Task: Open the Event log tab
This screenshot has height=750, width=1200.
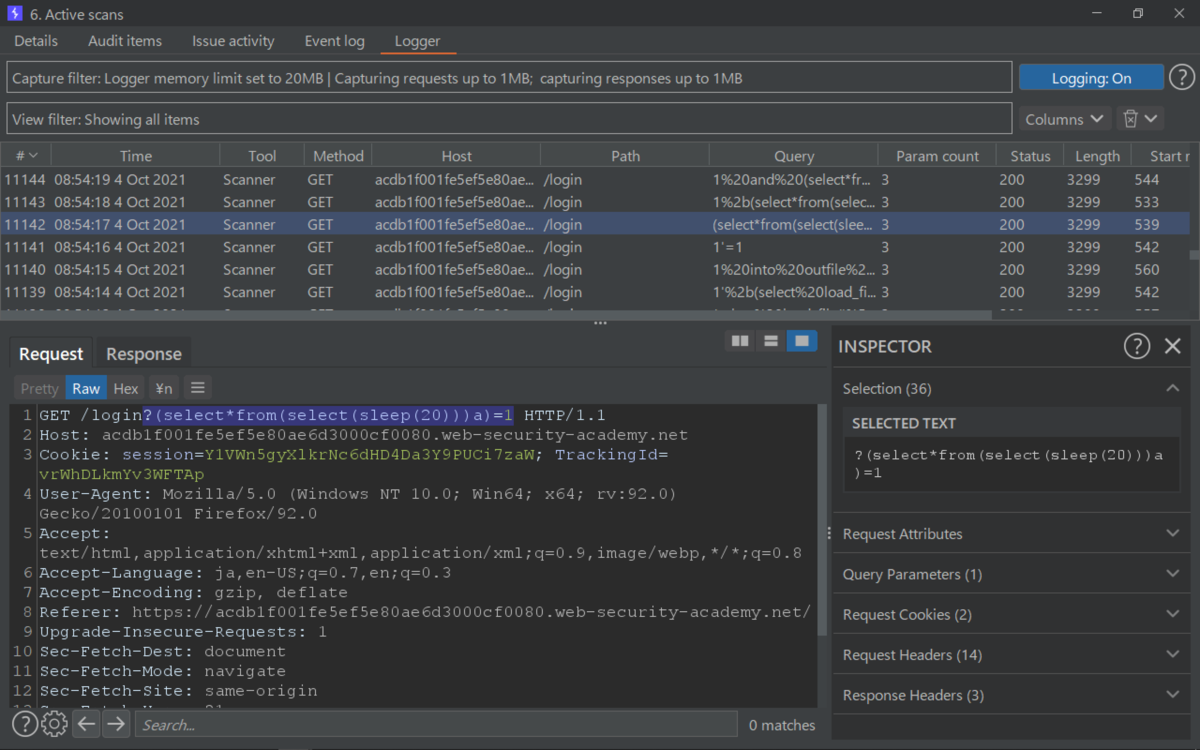Action: 334,41
